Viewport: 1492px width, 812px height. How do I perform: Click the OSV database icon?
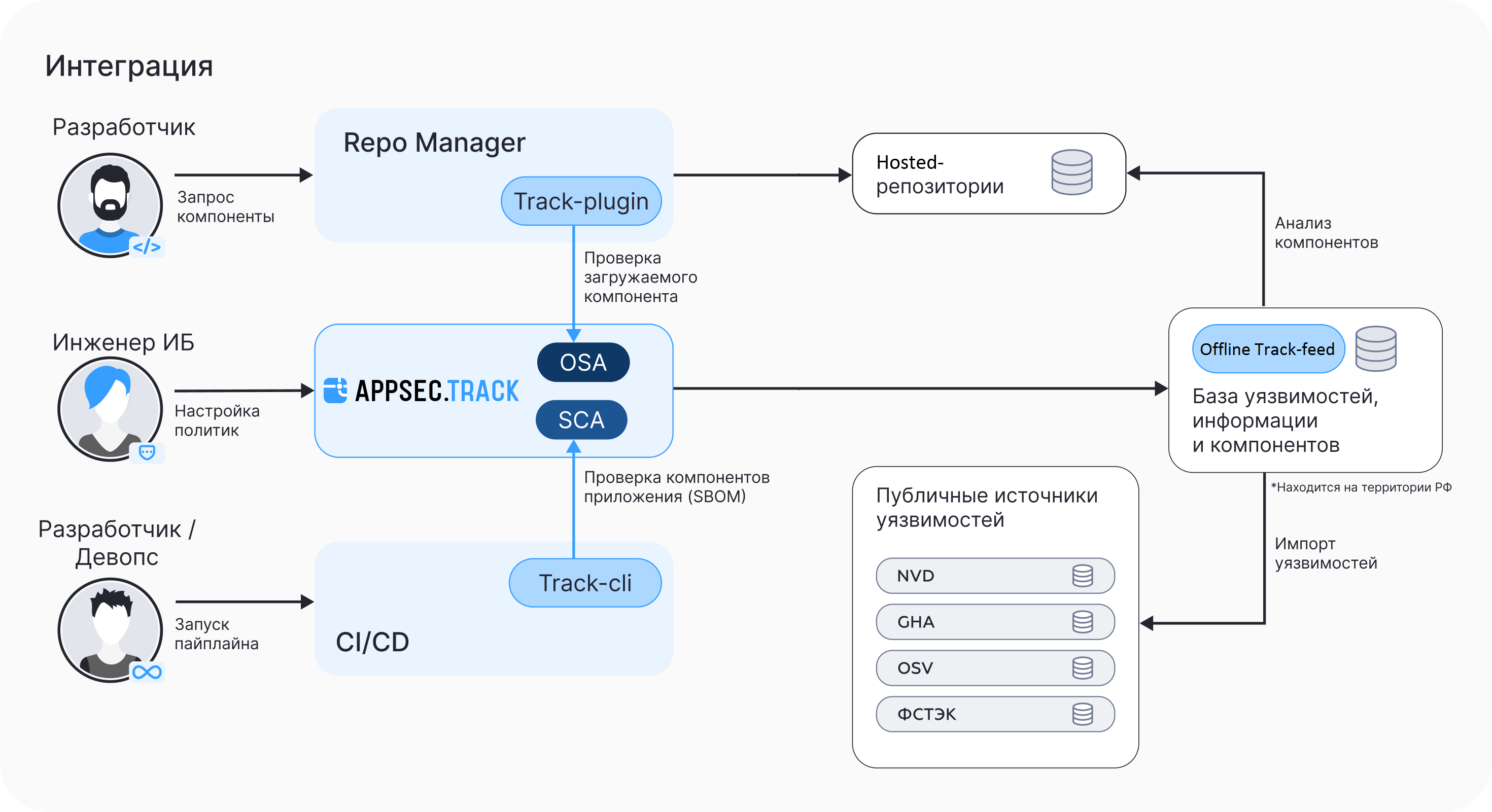[x=1083, y=668]
